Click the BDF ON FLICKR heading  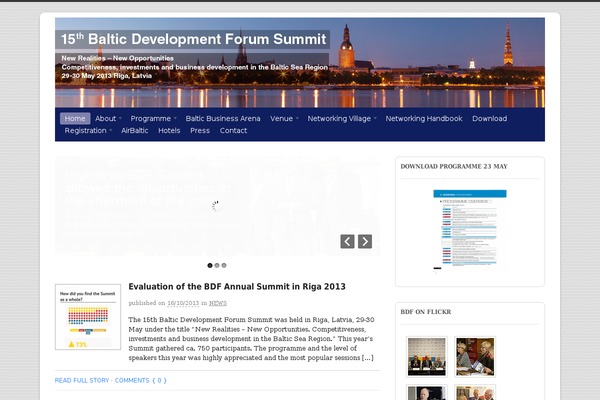coord(426,312)
